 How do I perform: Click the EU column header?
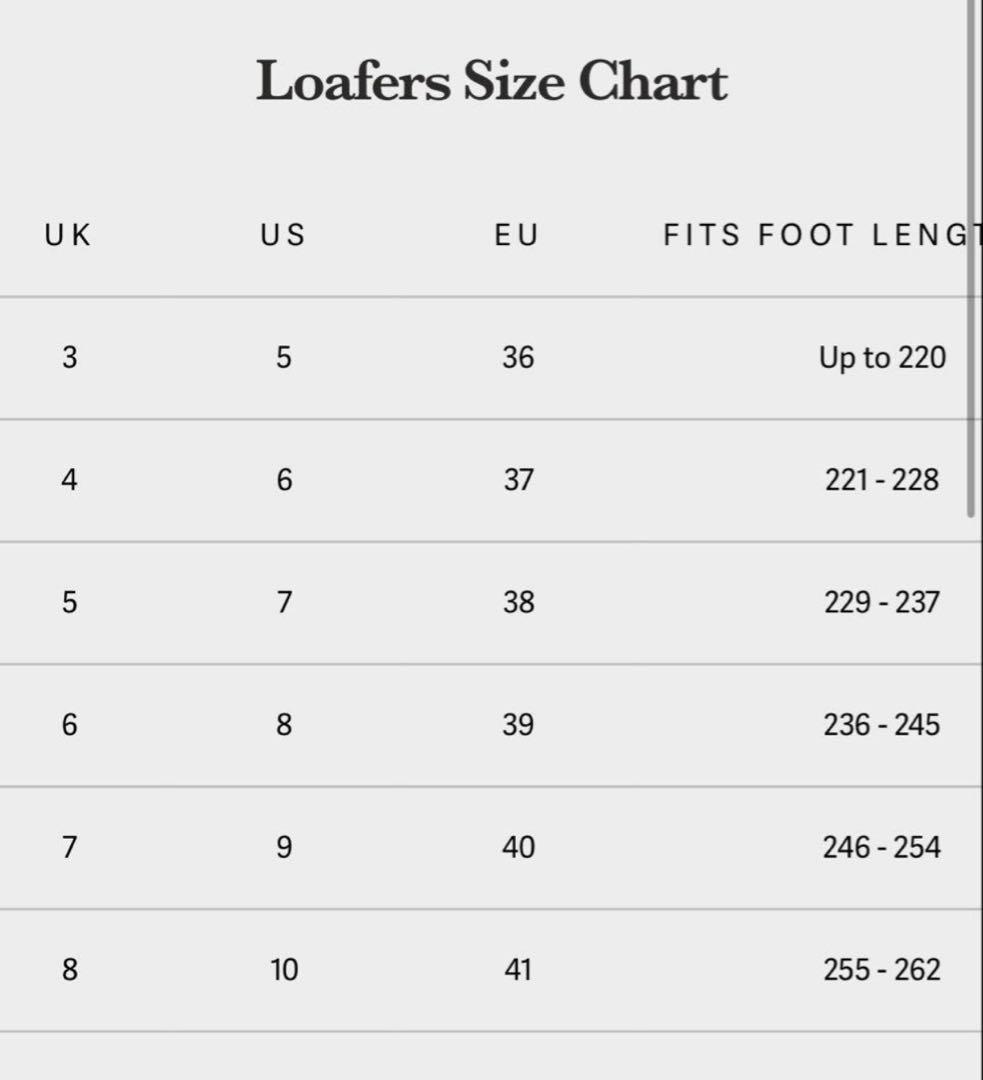pos(517,235)
